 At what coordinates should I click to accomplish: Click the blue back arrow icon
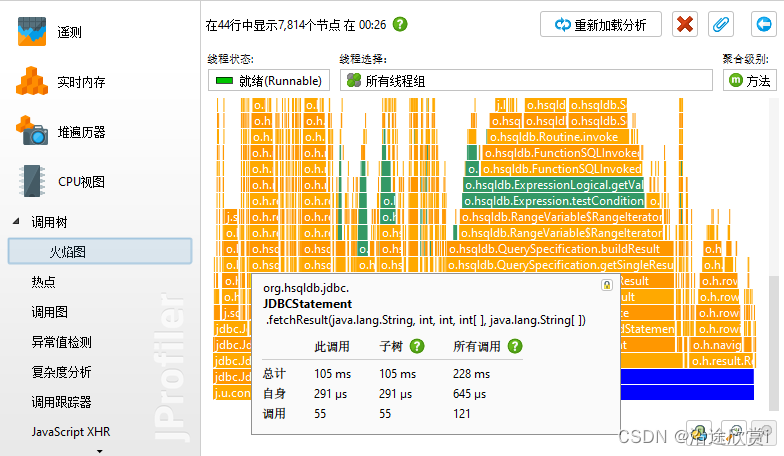pyautogui.click(x=764, y=24)
